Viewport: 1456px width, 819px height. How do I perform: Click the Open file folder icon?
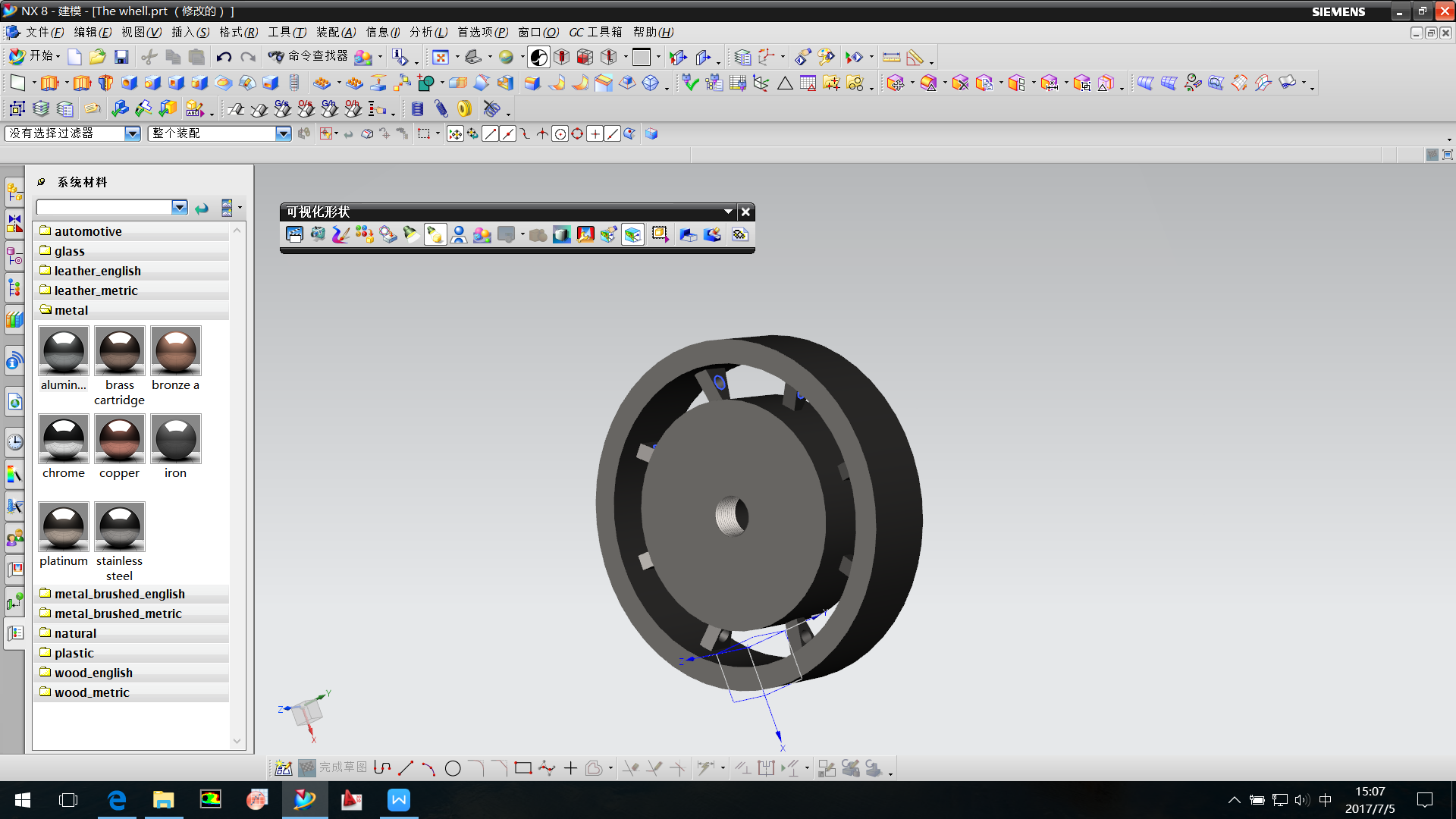coord(97,57)
